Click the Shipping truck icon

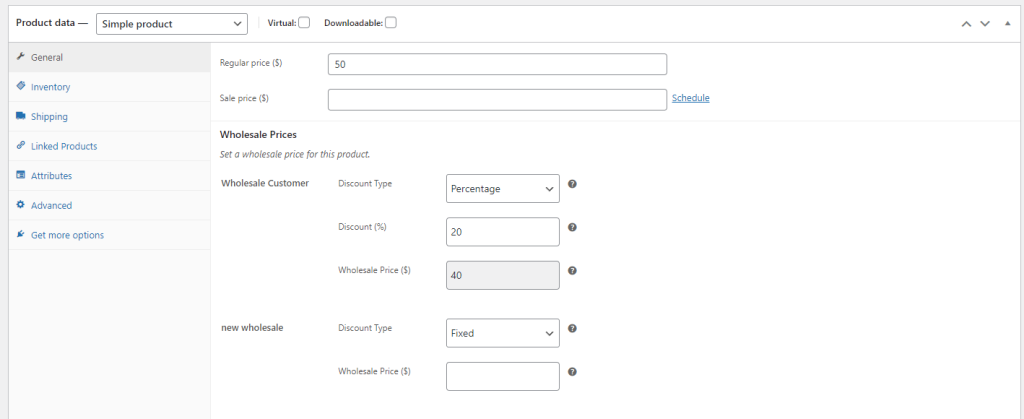[x=20, y=116]
